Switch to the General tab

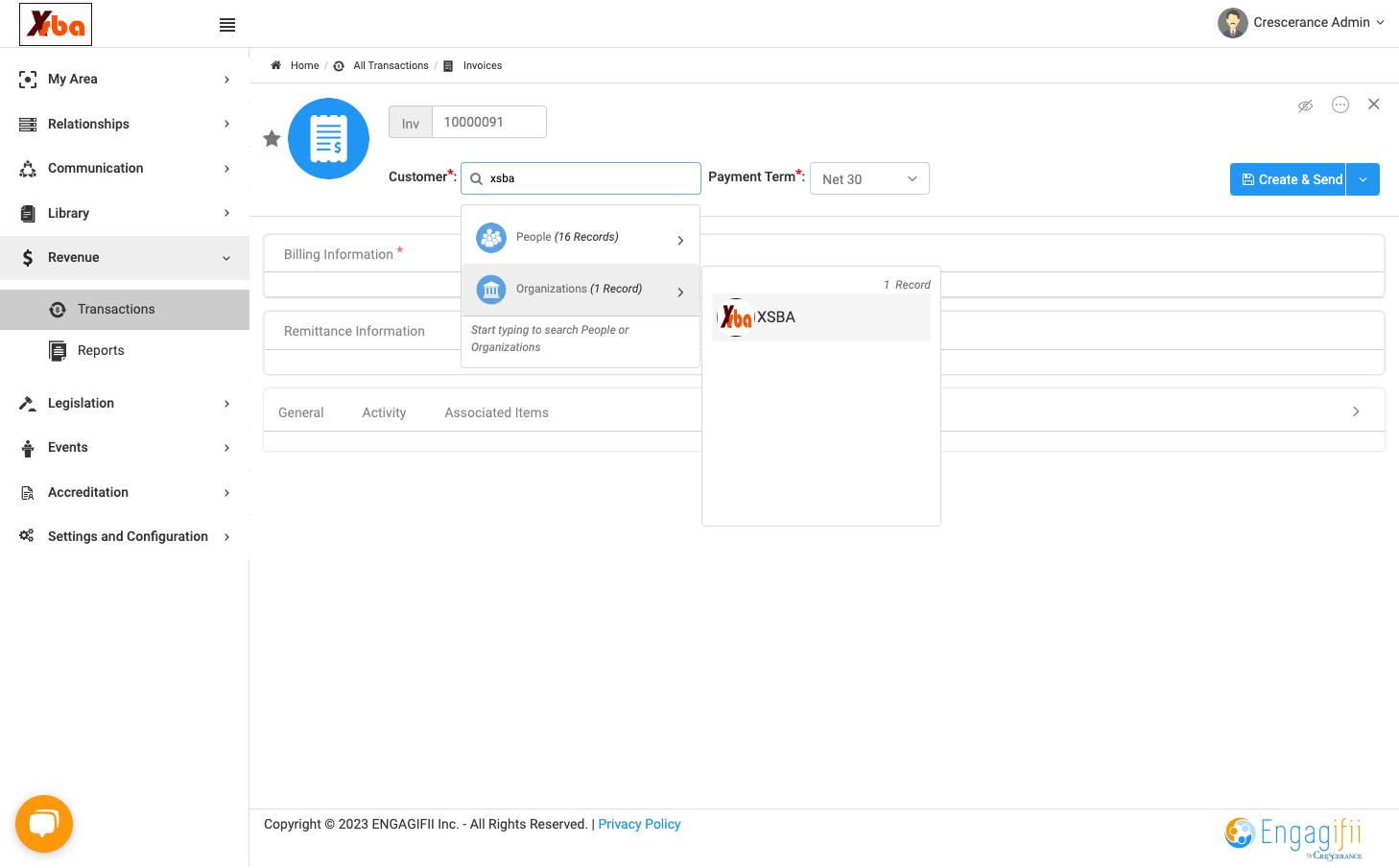301,413
